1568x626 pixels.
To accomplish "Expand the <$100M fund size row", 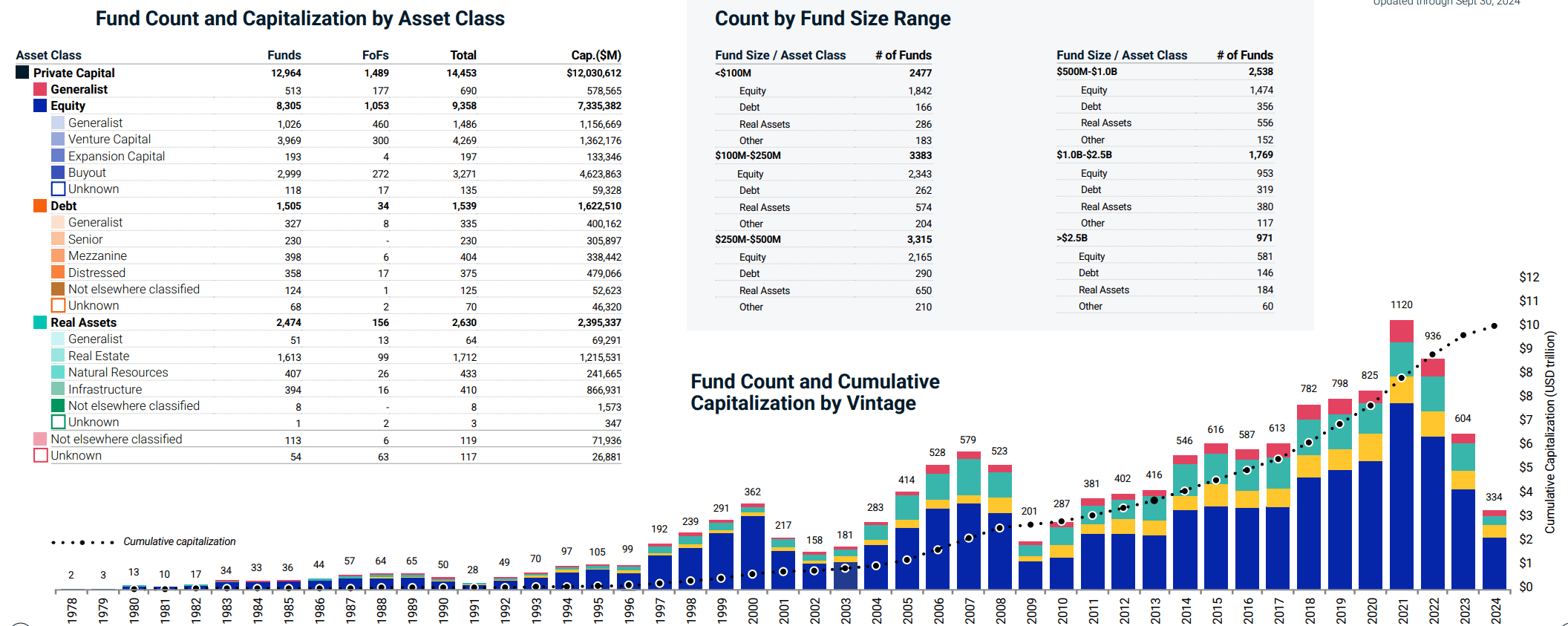I will (x=733, y=73).
